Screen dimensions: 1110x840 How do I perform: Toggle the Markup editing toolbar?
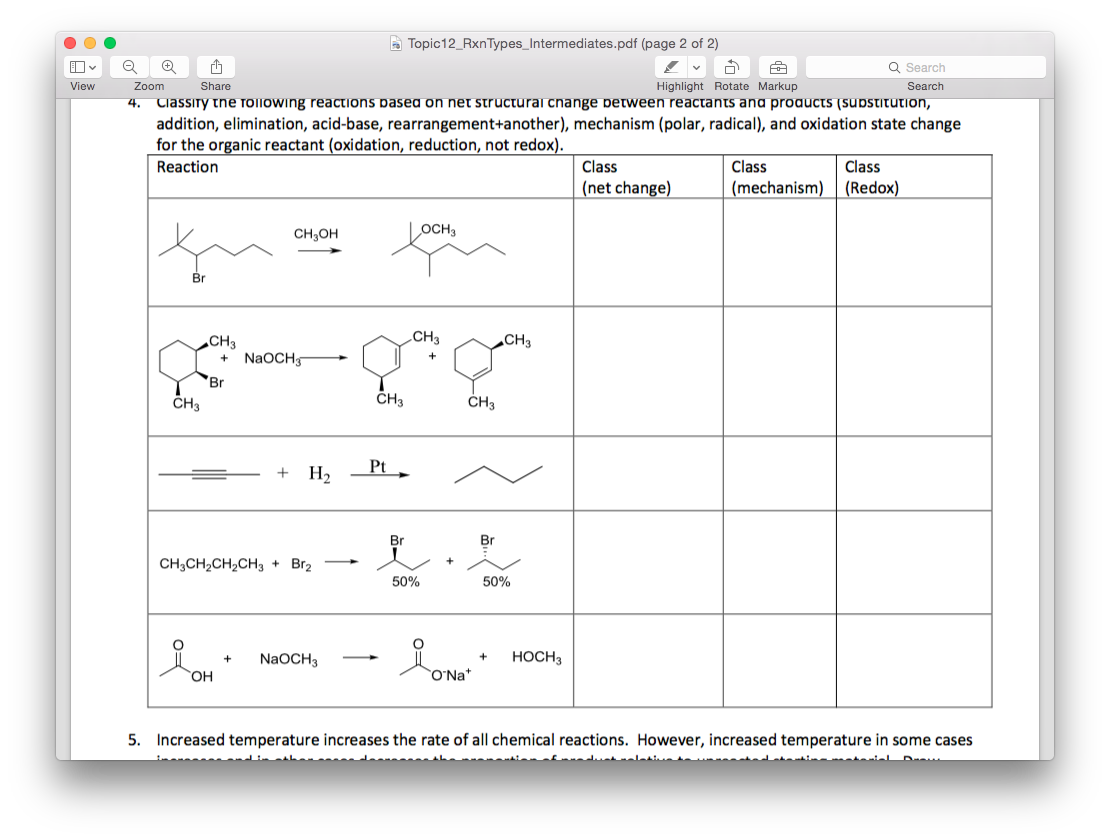(x=778, y=66)
